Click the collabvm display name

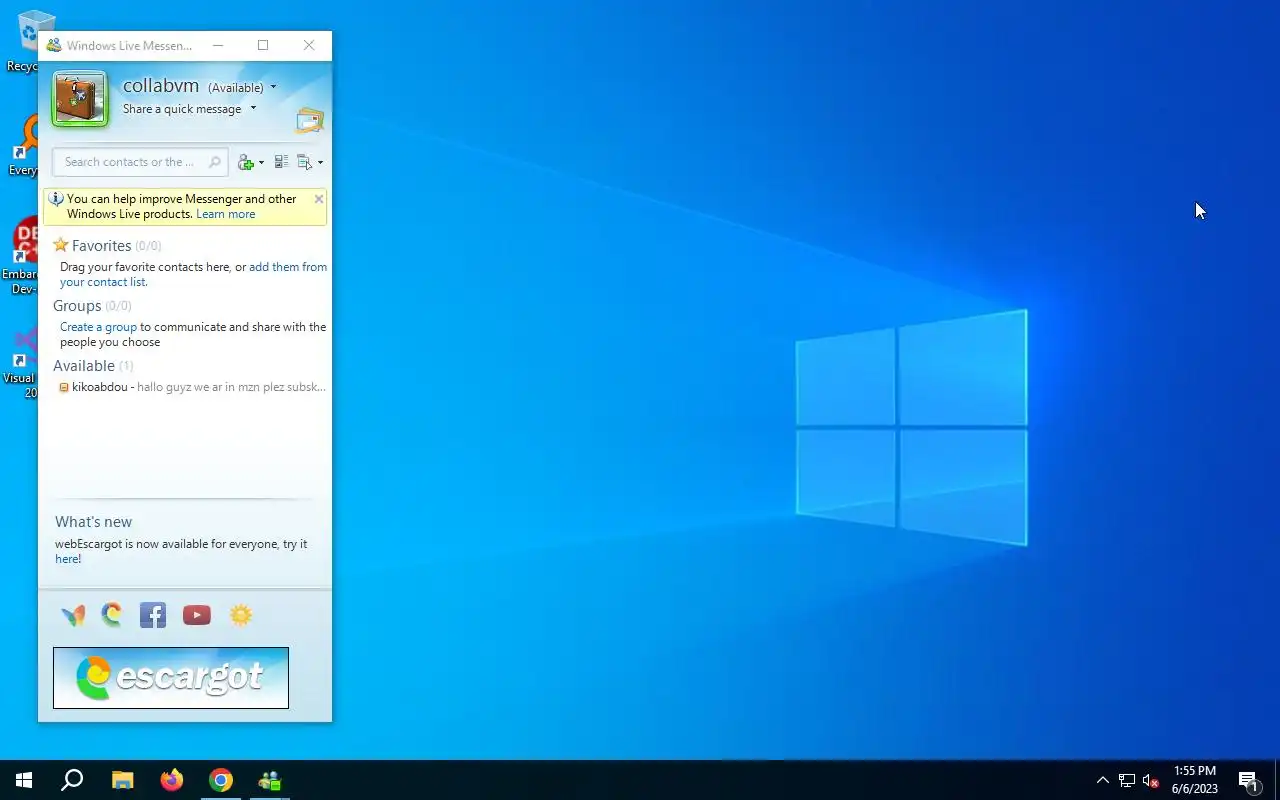click(x=161, y=86)
